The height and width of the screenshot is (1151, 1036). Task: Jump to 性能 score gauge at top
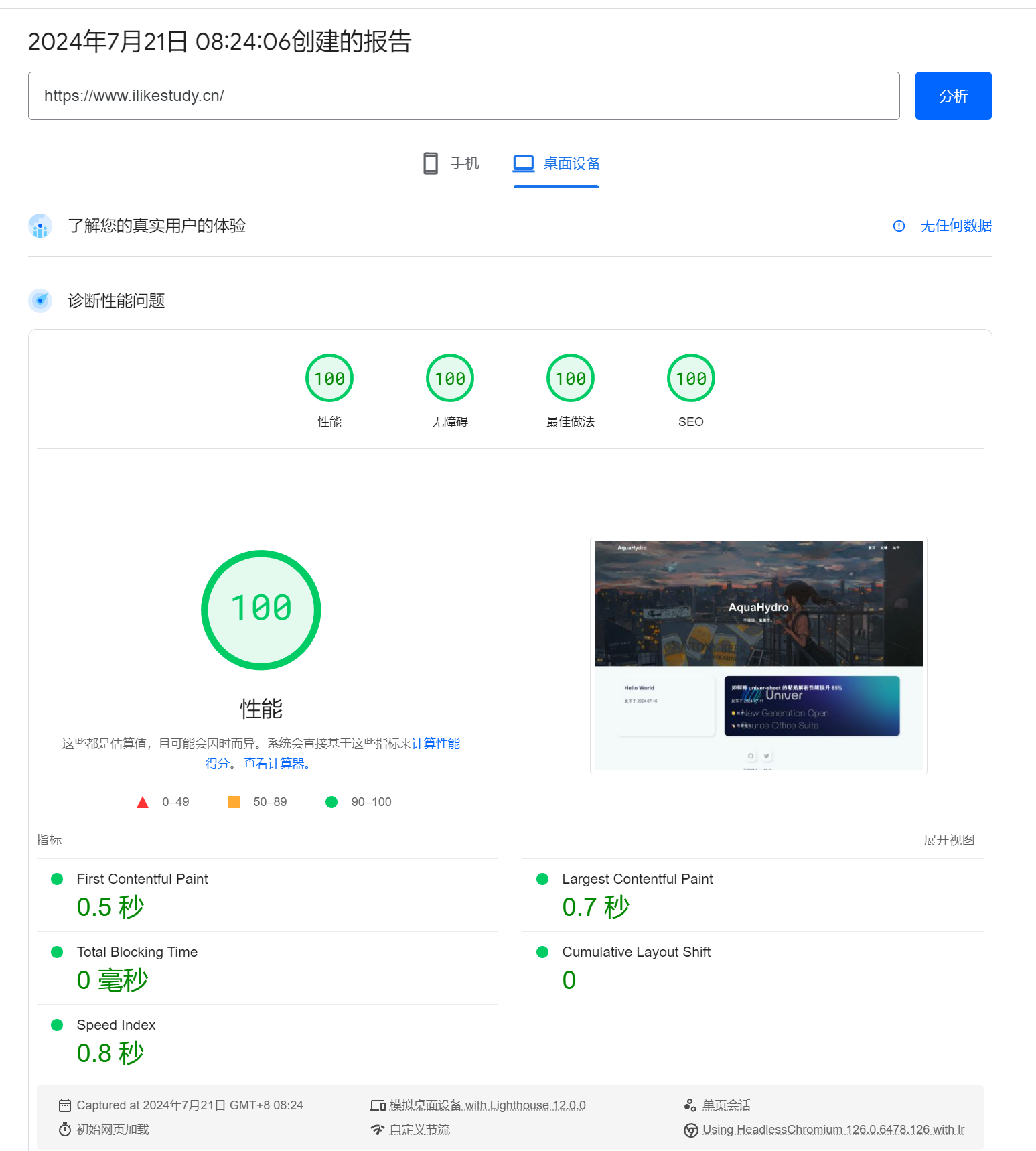pyautogui.click(x=329, y=379)
